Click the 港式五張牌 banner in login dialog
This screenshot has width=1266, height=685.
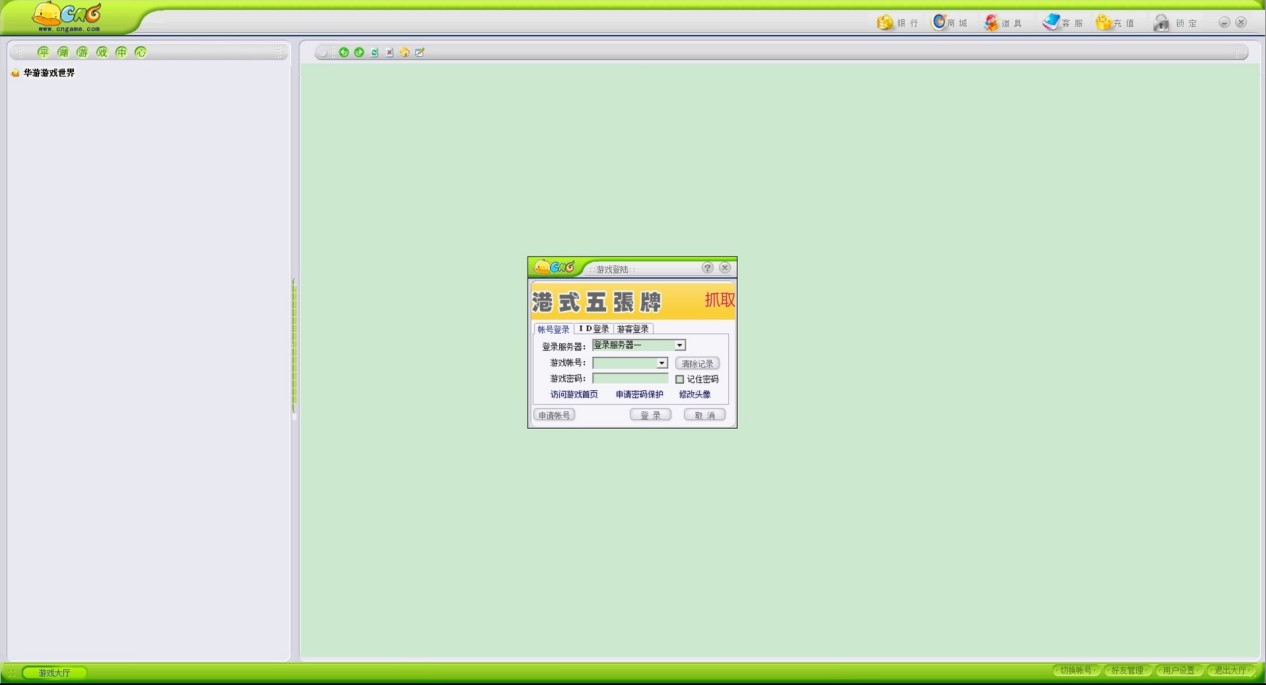(x=633, y=301)
